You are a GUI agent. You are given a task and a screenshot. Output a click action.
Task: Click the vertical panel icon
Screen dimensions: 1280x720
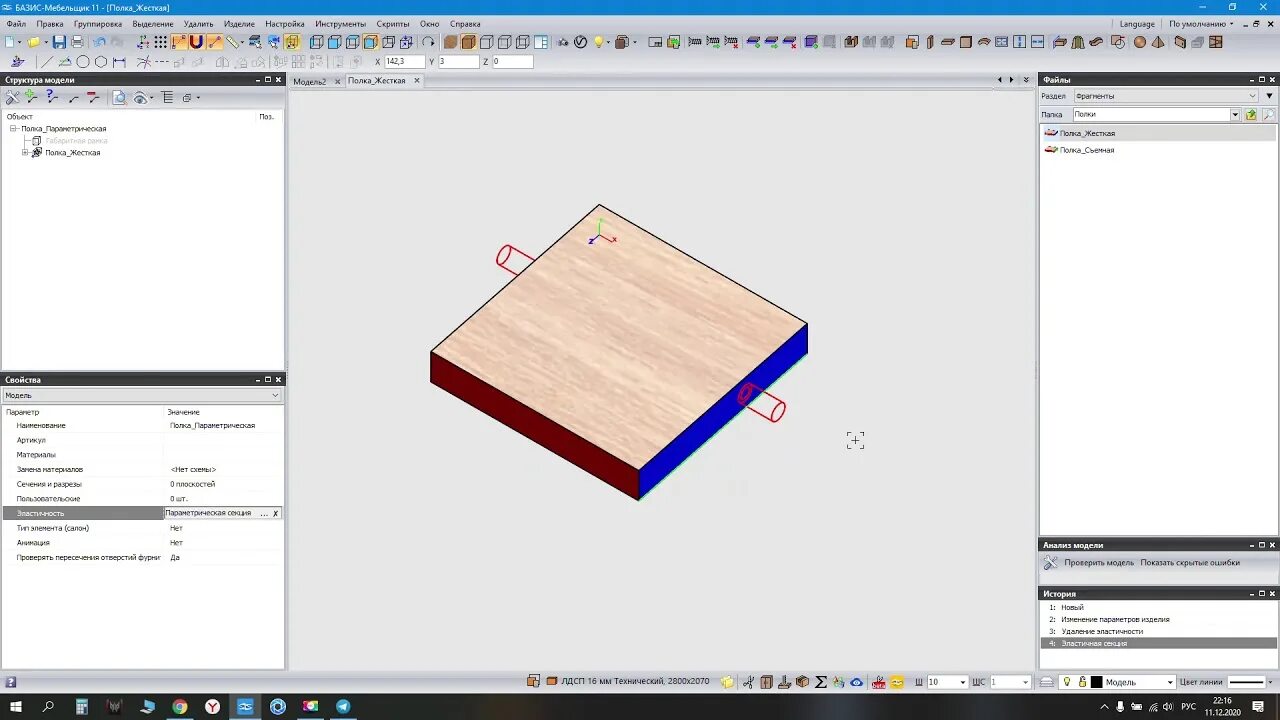point(929,42)
